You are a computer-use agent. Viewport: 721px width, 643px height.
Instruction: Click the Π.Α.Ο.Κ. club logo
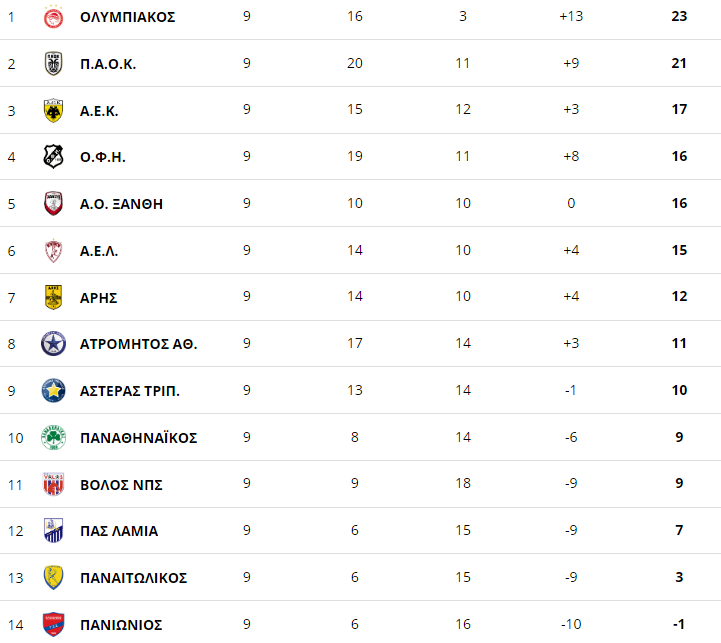click(53, 64)
